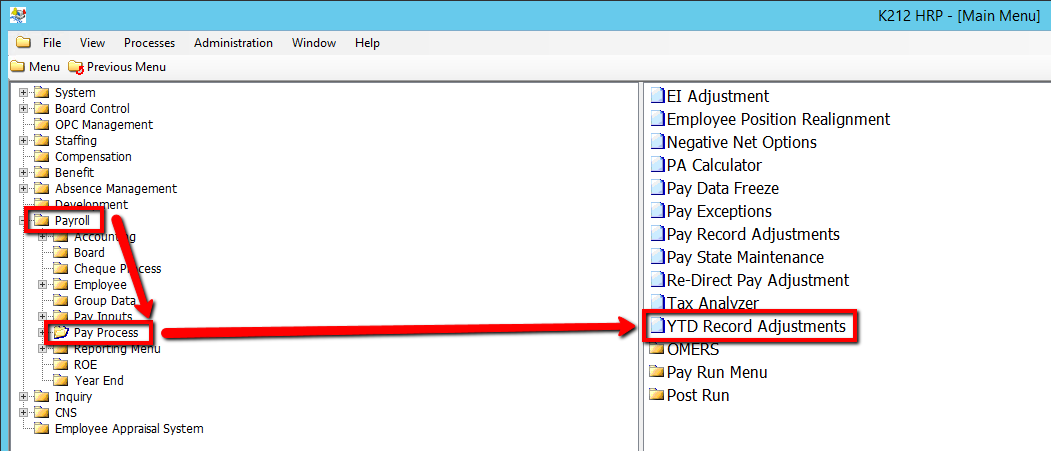
Task: Open the OMERS folder icon
Action: click(657, 349)
